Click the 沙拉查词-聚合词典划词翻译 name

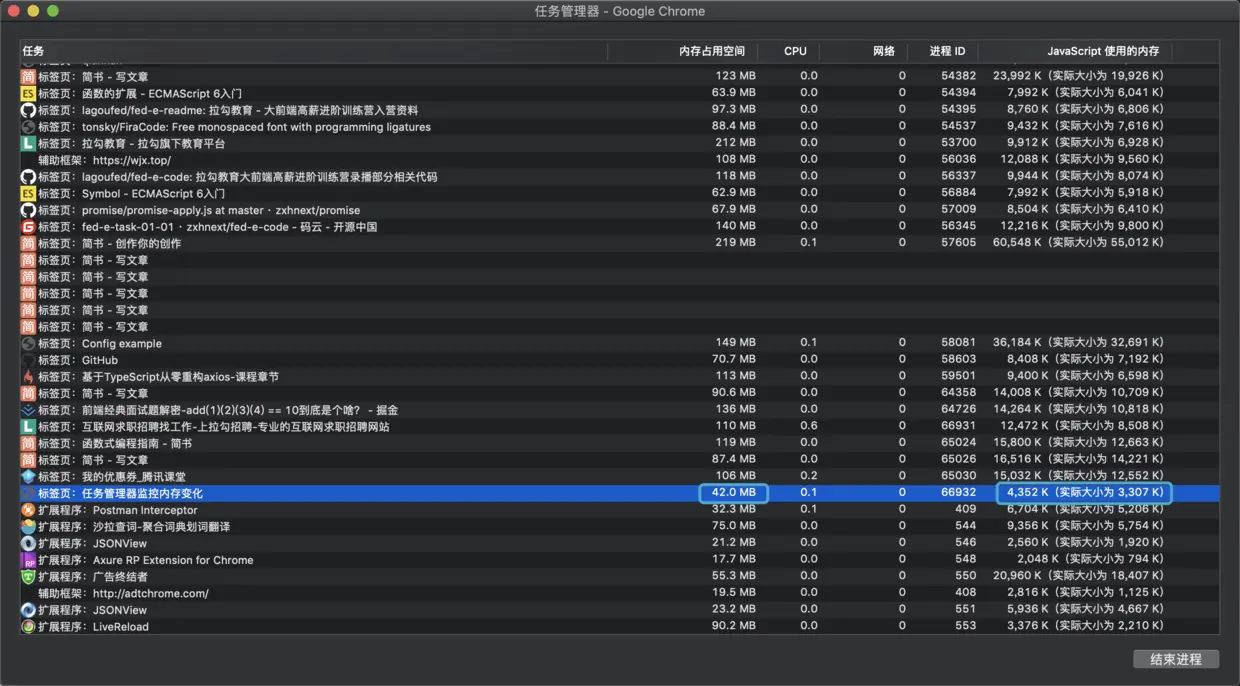click(x=161, y=526)
